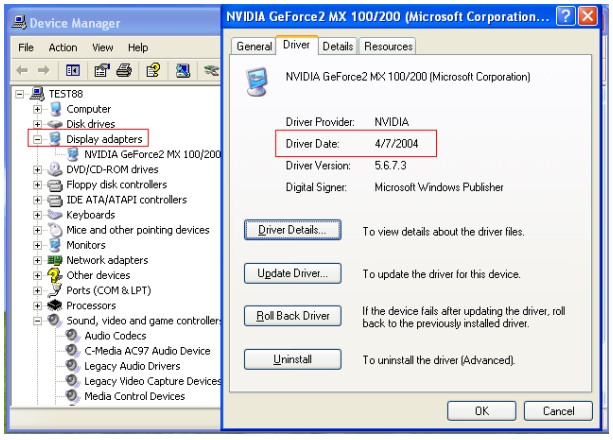Select NVIDIA GeForce2 MX 100/200 tree item

pyautogui.click(x=152, y=154)
